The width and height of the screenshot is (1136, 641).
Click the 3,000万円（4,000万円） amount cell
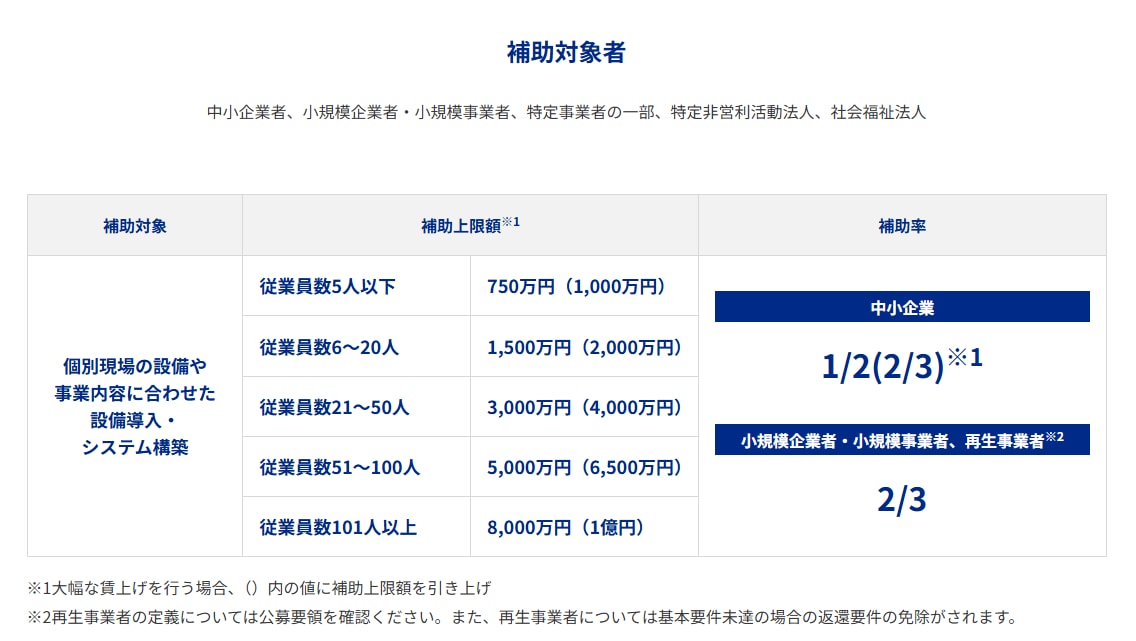click(584, 408)
